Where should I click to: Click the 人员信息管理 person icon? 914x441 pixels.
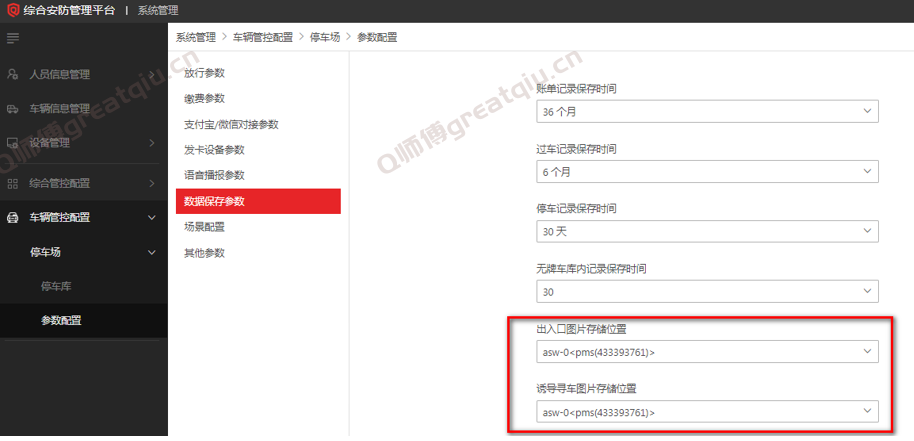[12, 75]
